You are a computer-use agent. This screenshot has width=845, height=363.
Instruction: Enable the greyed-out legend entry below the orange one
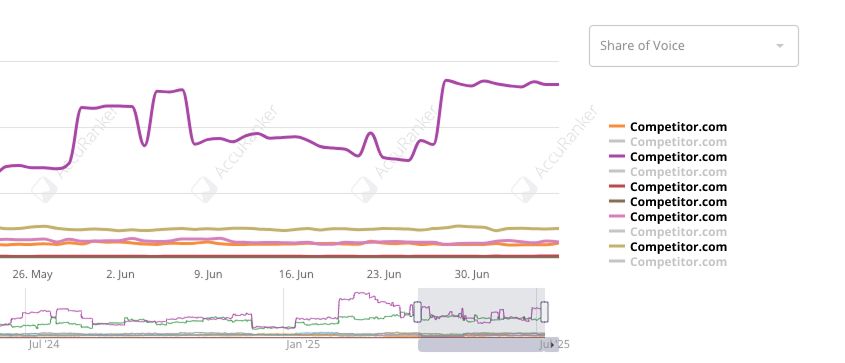click(668, 142)
